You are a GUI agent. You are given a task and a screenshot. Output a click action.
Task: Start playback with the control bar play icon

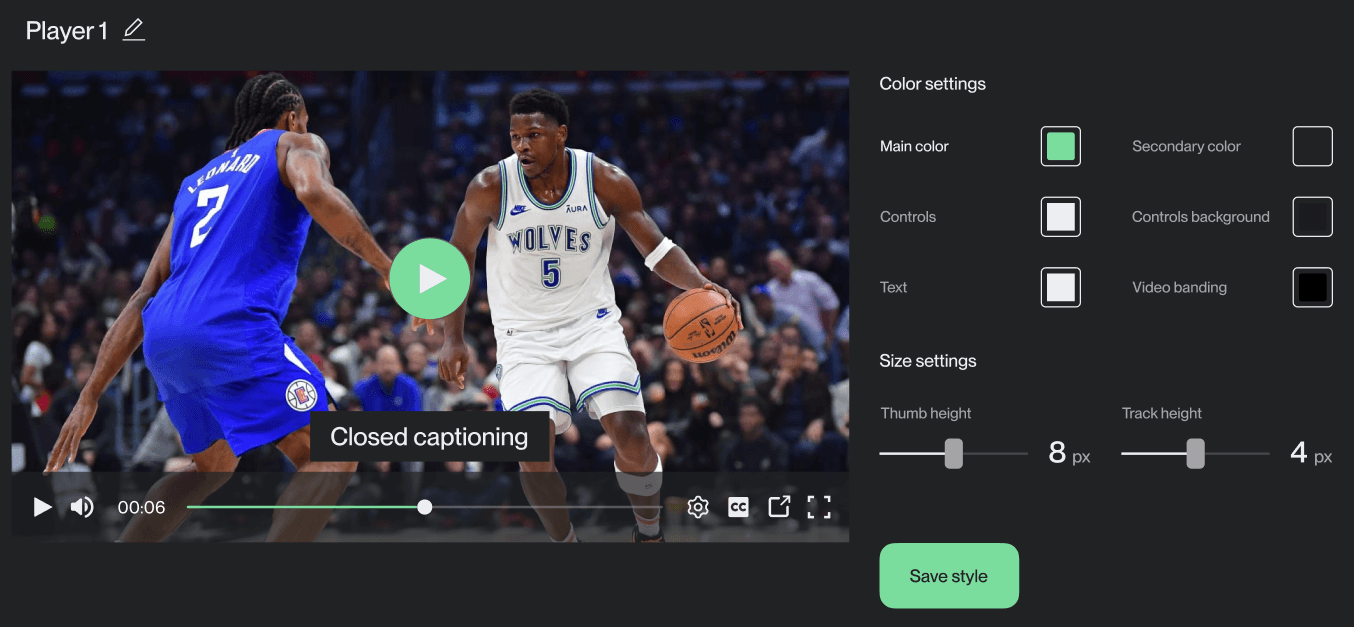42,507
